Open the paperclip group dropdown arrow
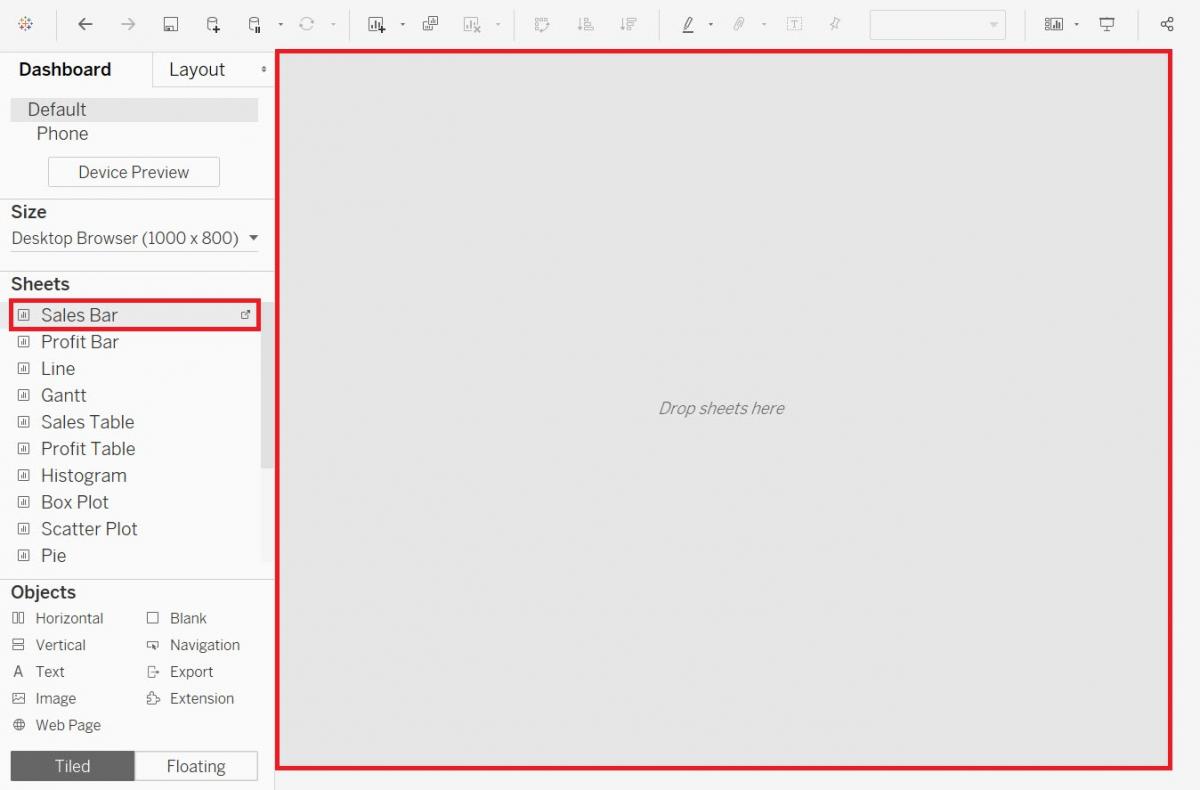Image resolution: width=1200 pixels, height=790 pixels. click(x=764, y=24)
